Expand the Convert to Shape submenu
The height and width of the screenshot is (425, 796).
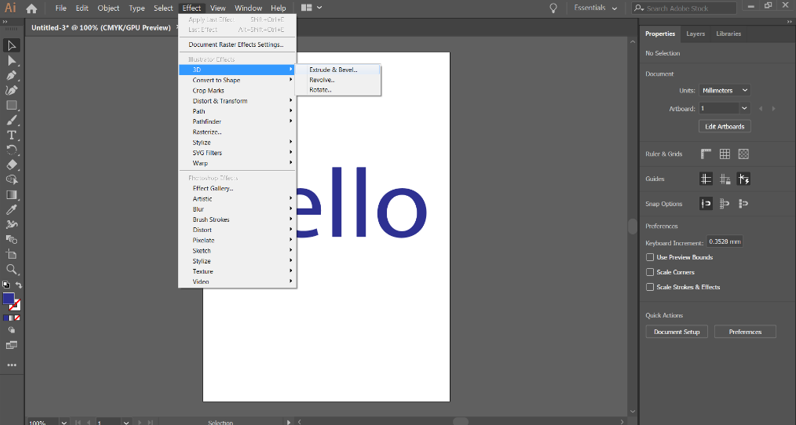(237, 80)
